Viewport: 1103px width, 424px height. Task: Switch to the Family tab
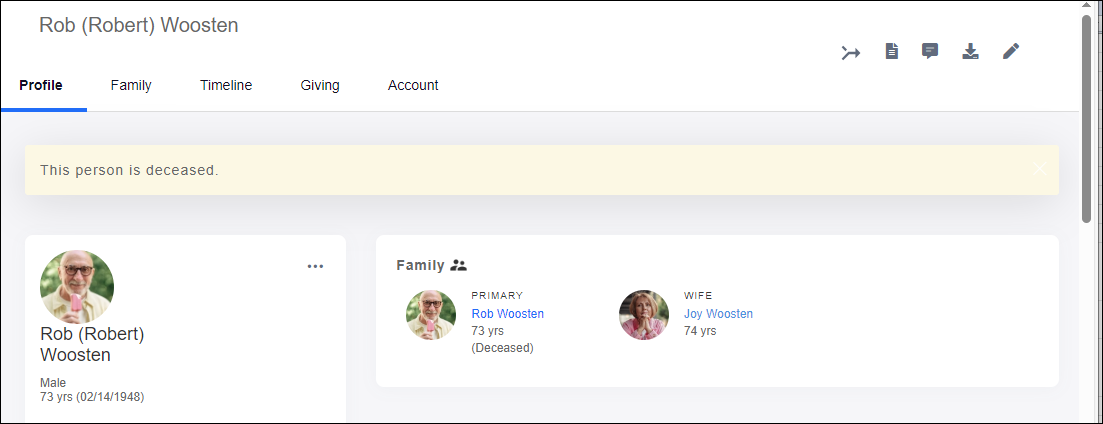pyautogui.click(x=131, y=85)
